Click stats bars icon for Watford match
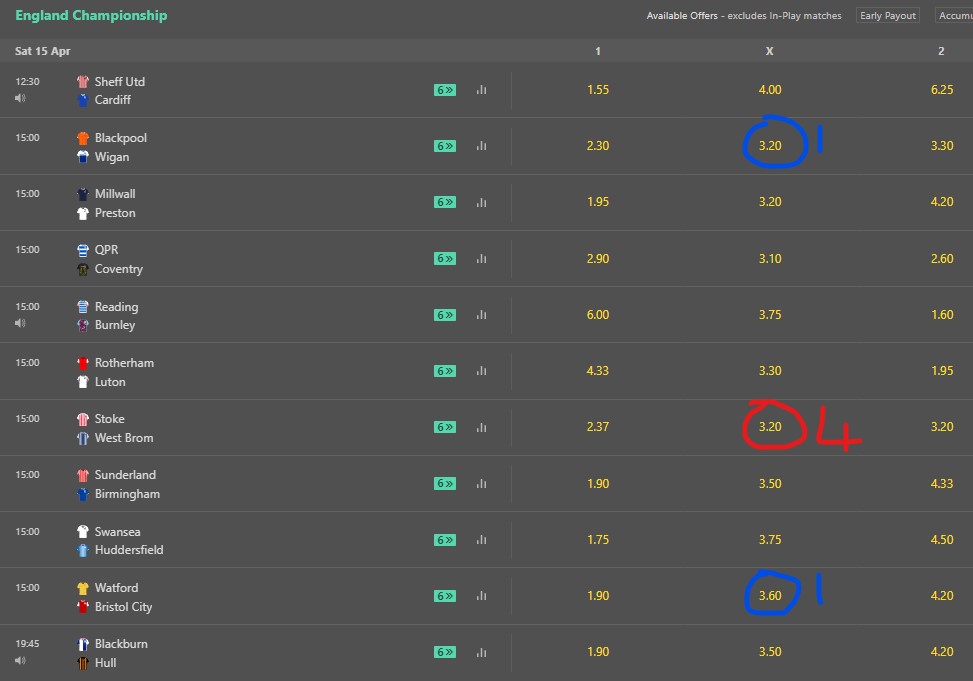Screen dimensions: 973x681 (481, 596)
